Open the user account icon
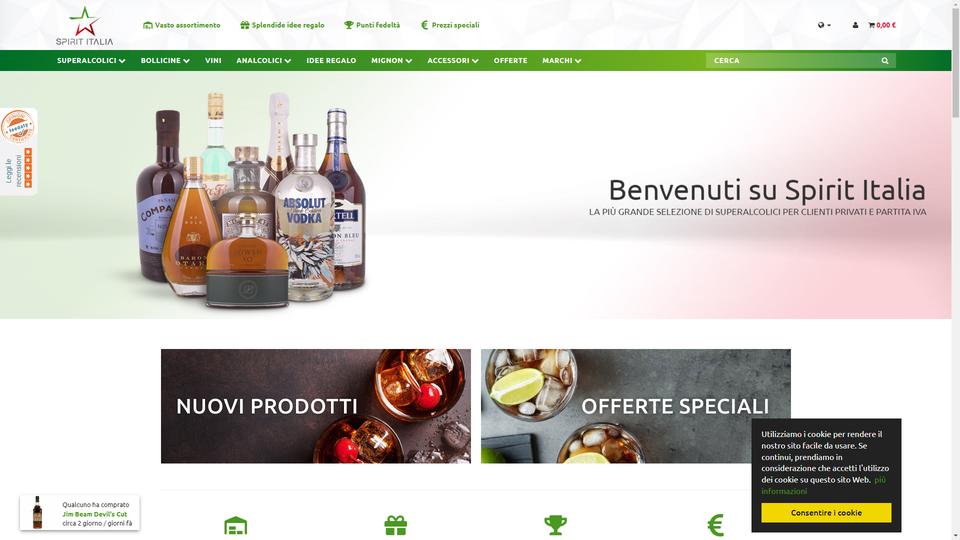Image resolution: width=960 pixels, height=540 pixels. [855, 25]
